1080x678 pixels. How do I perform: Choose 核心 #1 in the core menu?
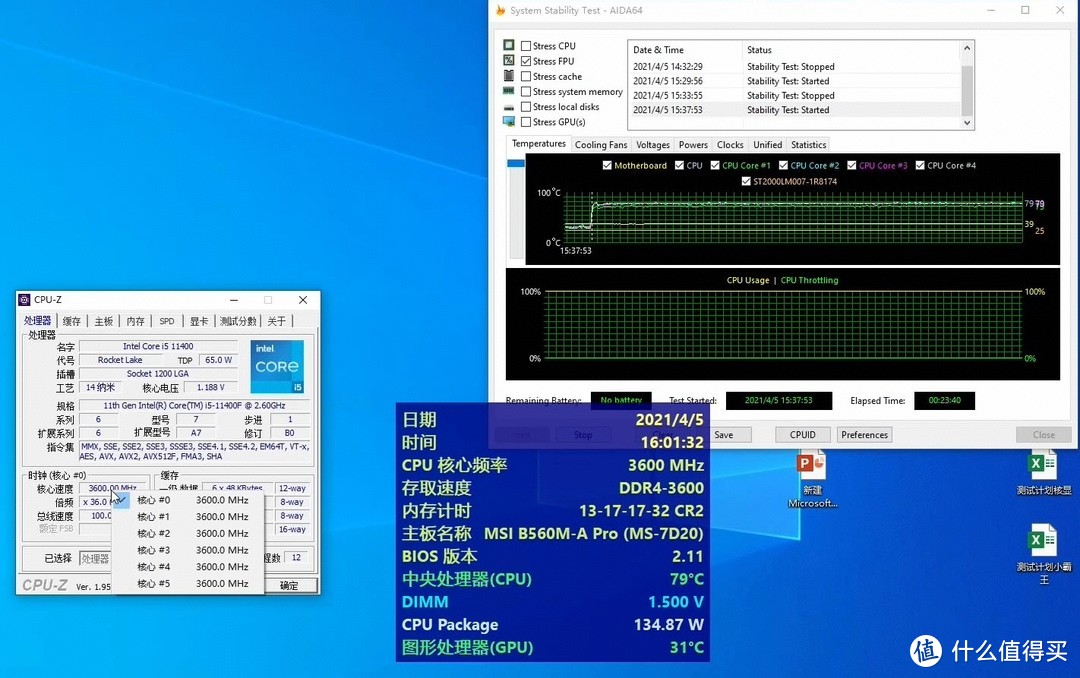[187, 517]
